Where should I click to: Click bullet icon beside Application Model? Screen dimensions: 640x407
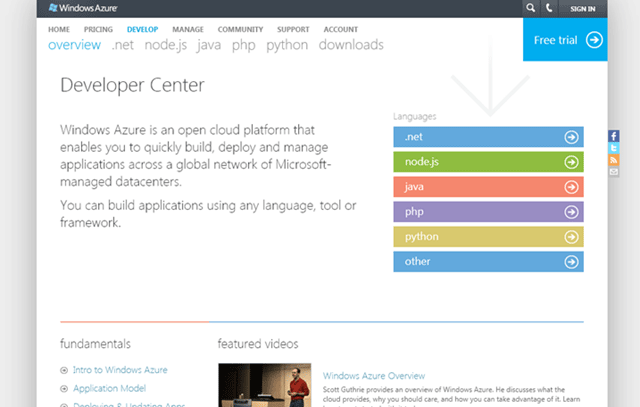pyautogui.click(x=64, y=389)
